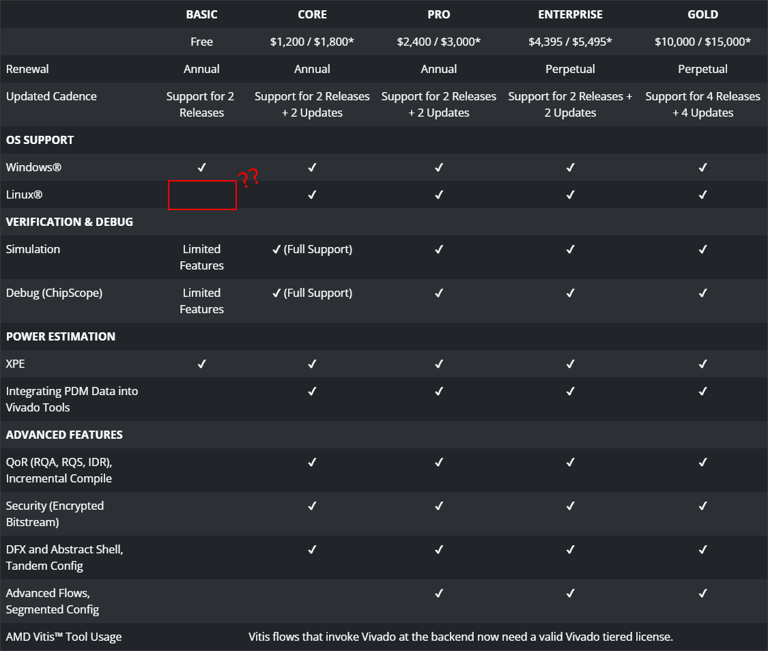Screen dimensions: 768x651
Task: Click the PDM Data checkmark under ENTERPRISE
Action: click(x=570, y=391)
